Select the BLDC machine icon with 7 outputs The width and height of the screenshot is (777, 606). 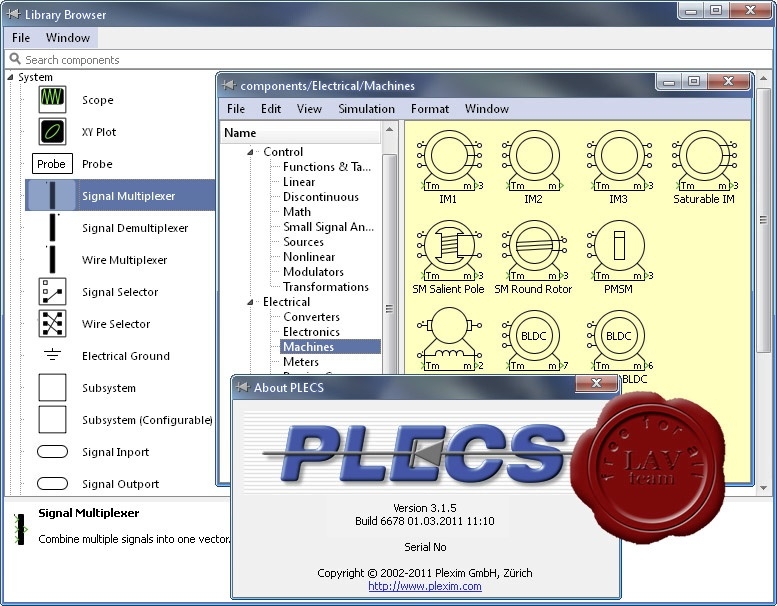click(534, 341)
